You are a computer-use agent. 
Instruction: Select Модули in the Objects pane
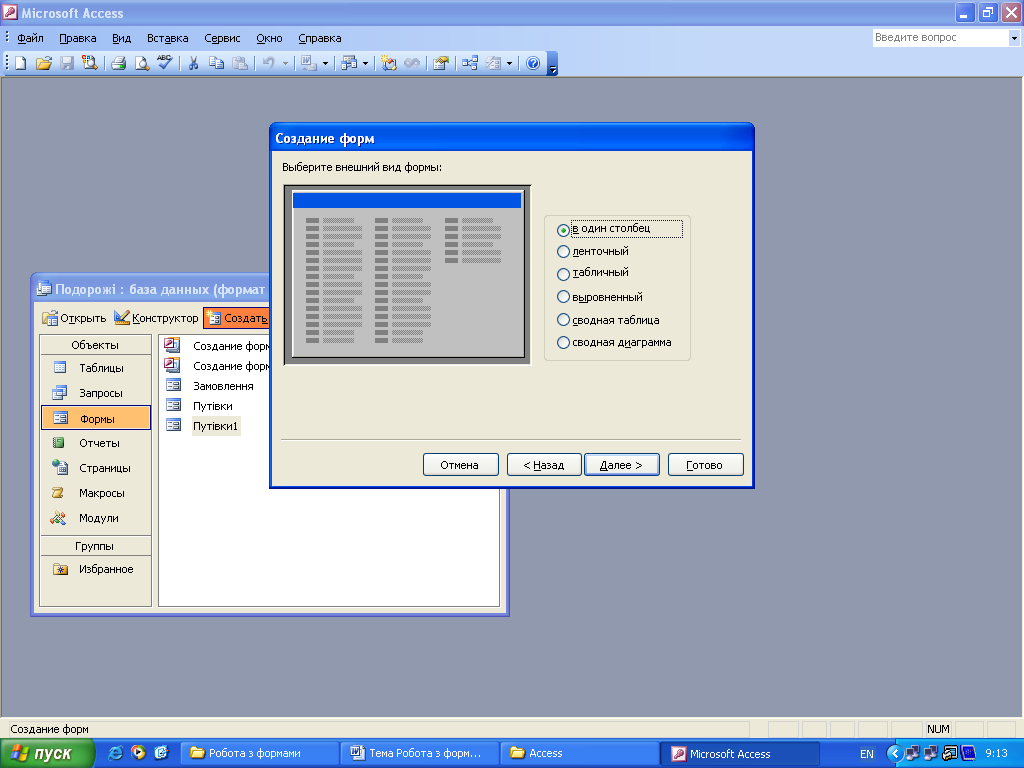pos(95,518)
